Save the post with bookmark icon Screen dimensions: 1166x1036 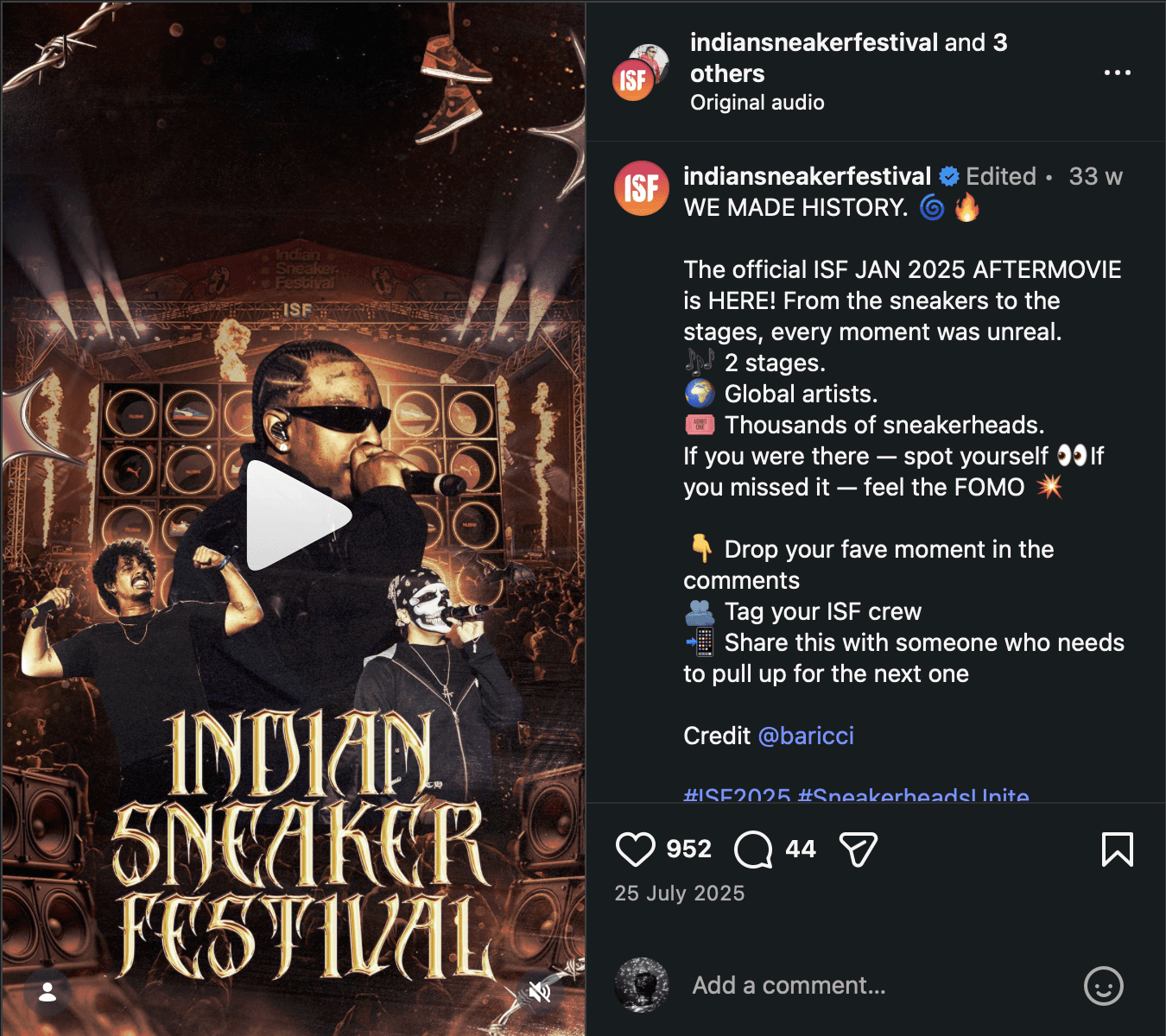click(1118, 850)
